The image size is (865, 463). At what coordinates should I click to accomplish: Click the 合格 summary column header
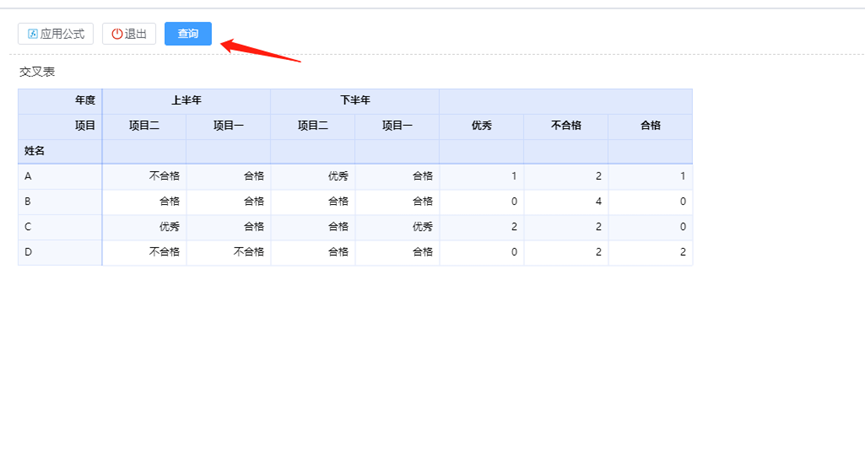coord(650,126)
